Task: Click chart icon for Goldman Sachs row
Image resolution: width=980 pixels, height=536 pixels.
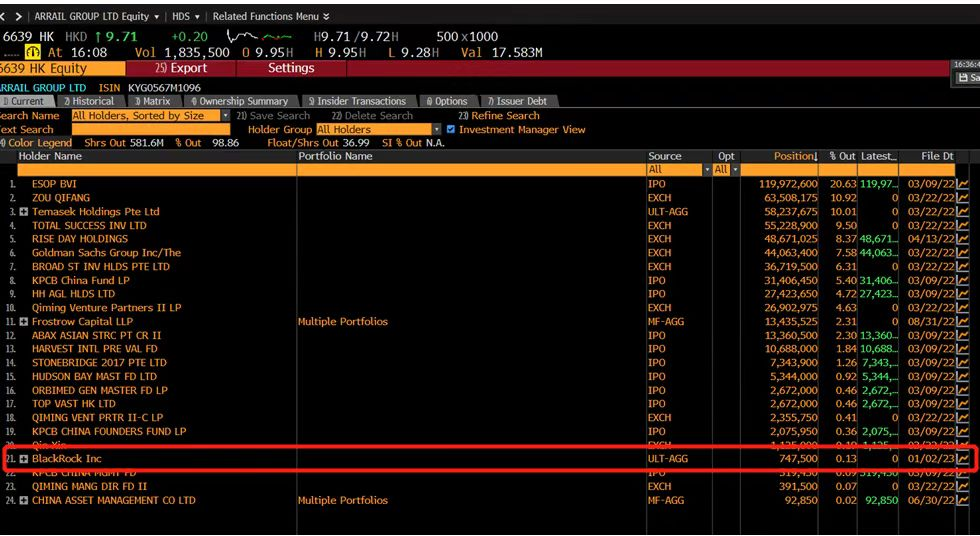Action: pyautogui.click(x=963, y=253)
